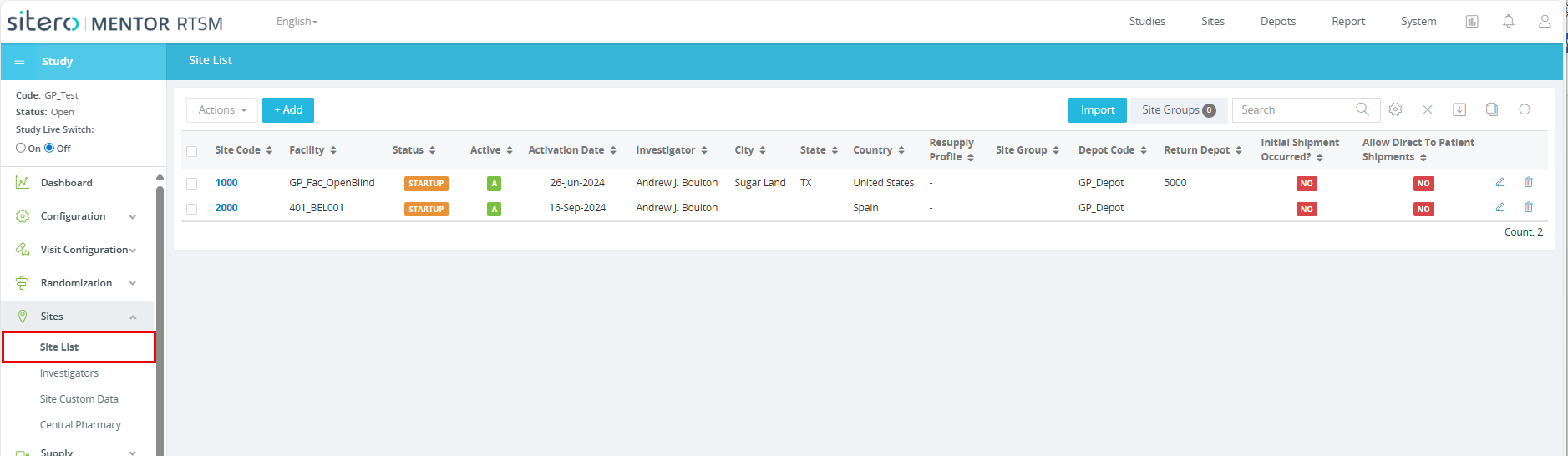Open the Actions dropdown
1568x456 pixels.
pos(222,110)
